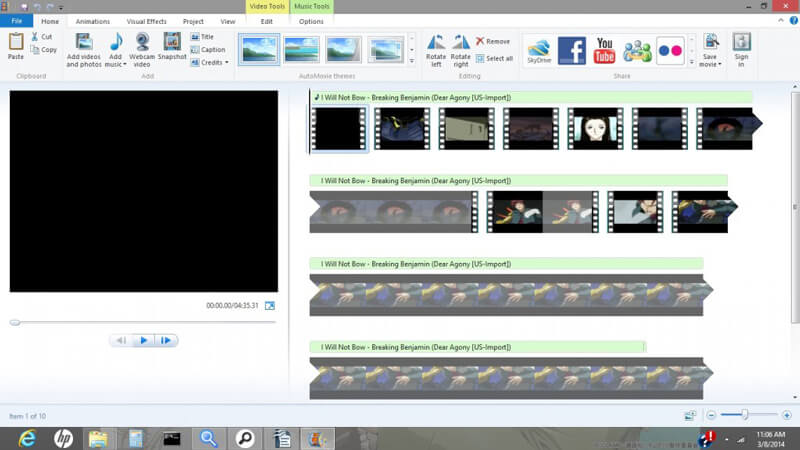Share the movie to YouTube
This screenshot has height=450, width=800.
pos(604,50)
